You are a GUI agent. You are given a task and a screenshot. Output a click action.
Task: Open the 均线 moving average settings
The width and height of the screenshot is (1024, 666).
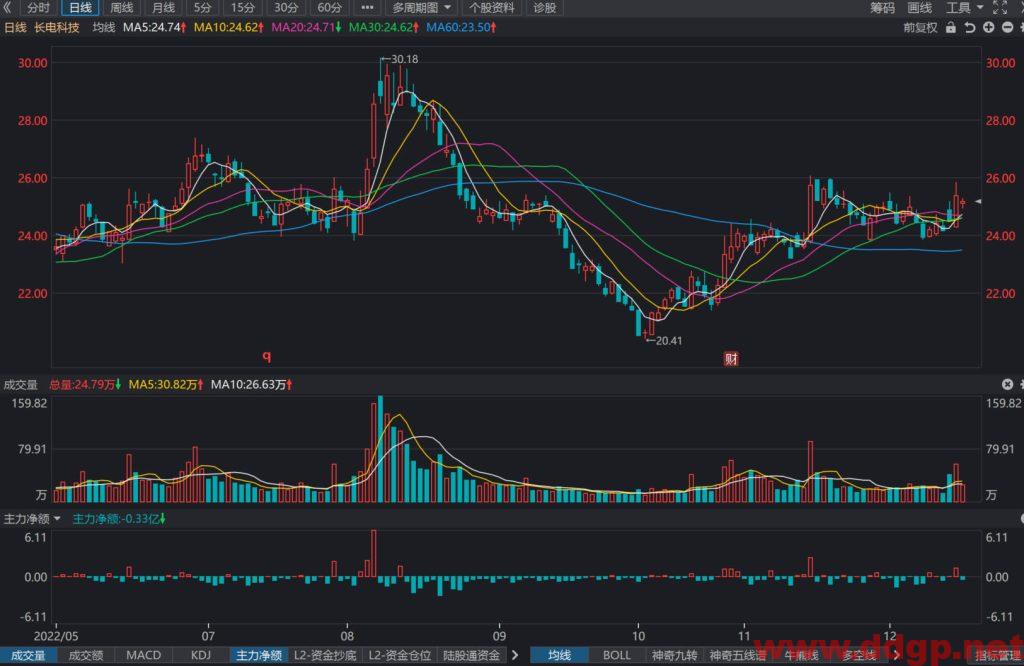click(104, 27)
